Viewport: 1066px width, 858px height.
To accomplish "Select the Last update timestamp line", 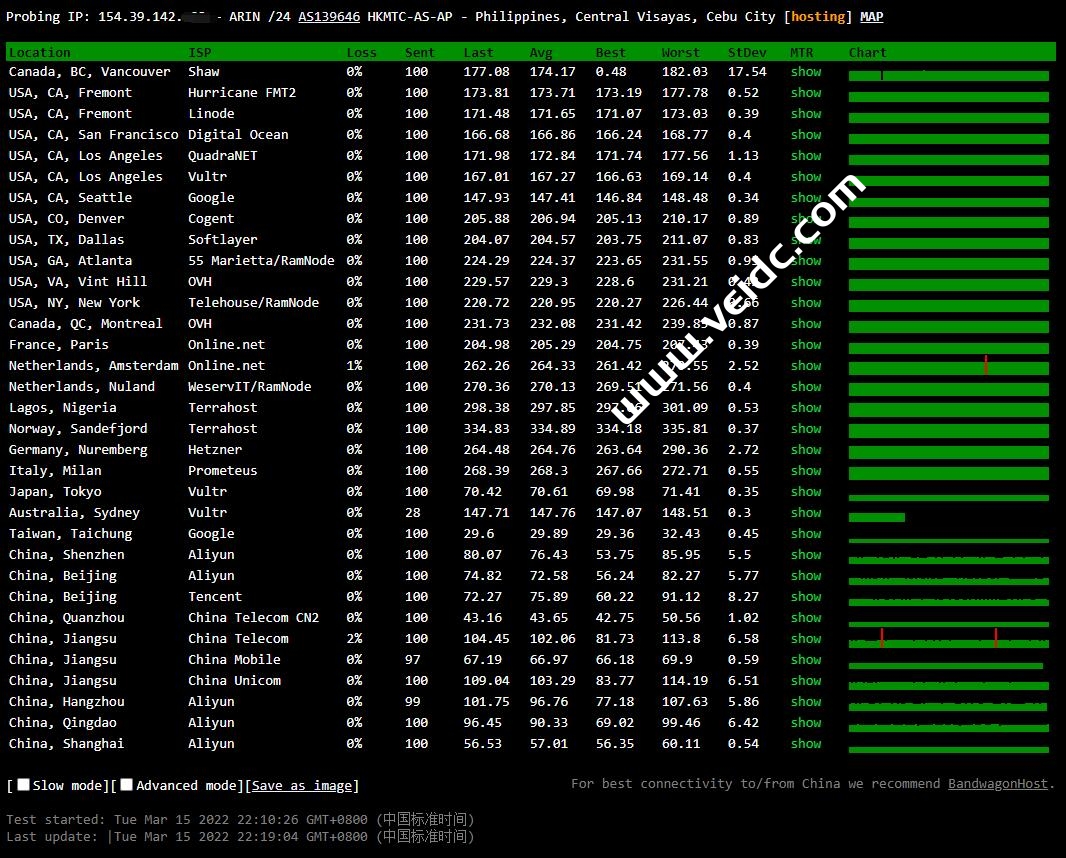I will pos(240,836).
